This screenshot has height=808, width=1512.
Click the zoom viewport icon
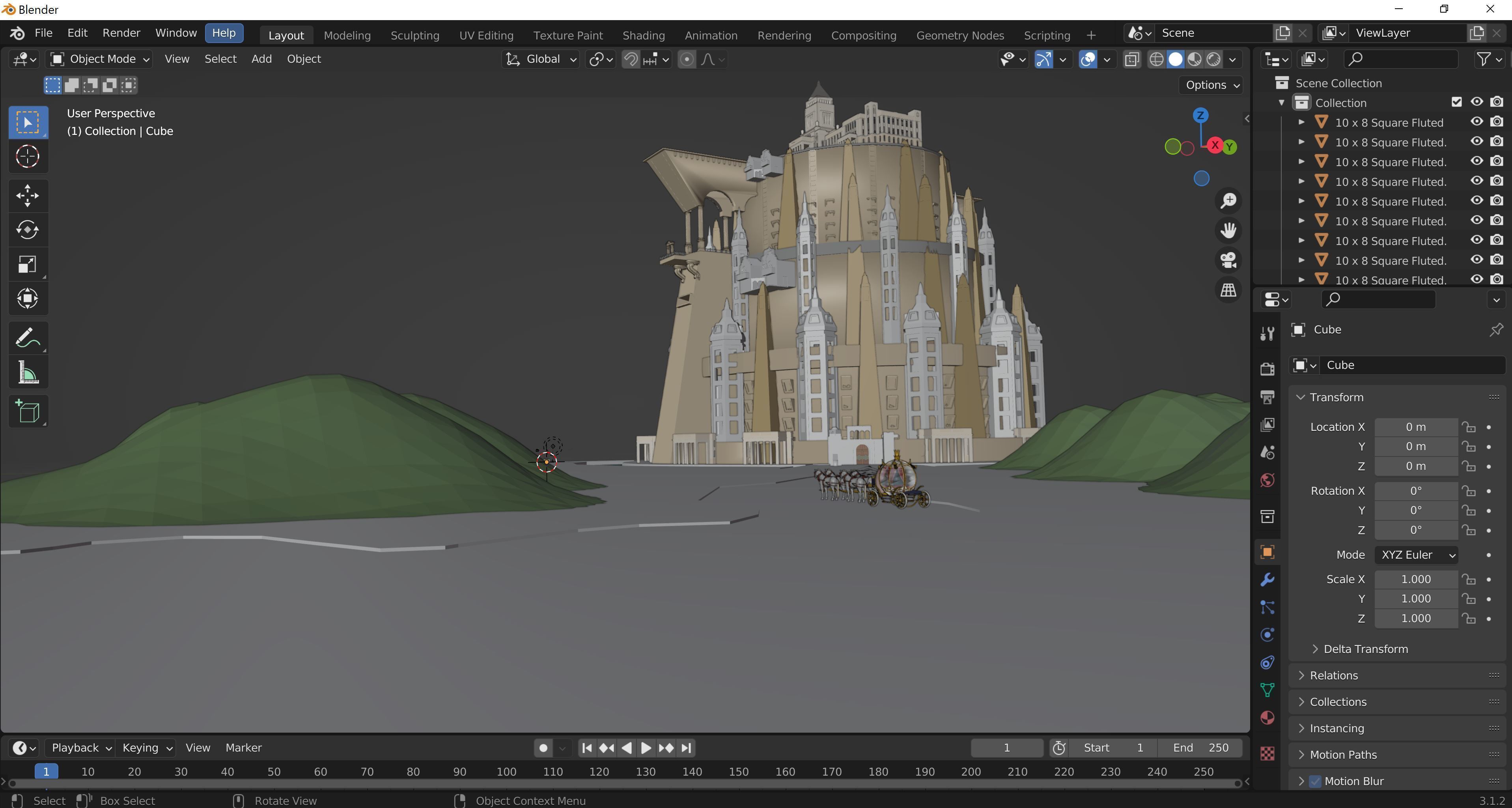[1228, 201]
